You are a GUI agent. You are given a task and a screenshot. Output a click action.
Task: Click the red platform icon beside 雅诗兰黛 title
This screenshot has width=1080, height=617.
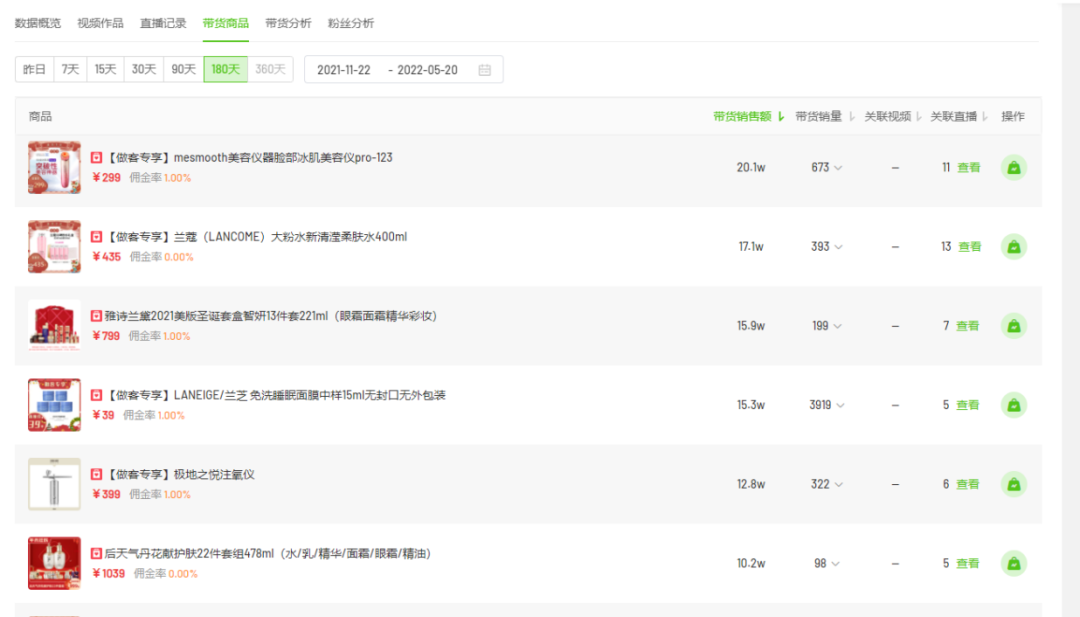(x=96, y=316)
